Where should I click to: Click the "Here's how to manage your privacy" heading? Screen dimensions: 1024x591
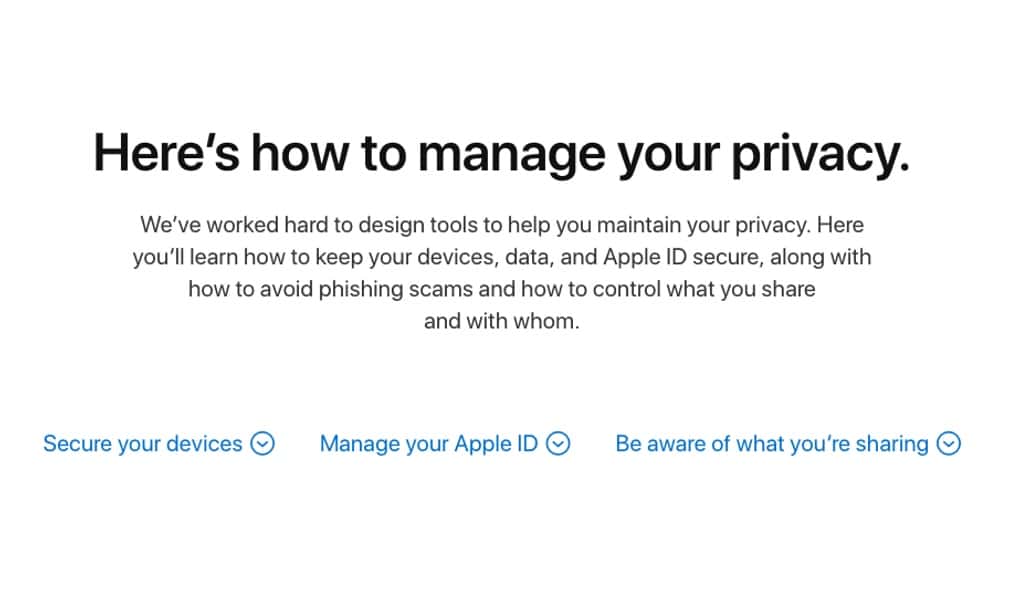click(501, 153)
